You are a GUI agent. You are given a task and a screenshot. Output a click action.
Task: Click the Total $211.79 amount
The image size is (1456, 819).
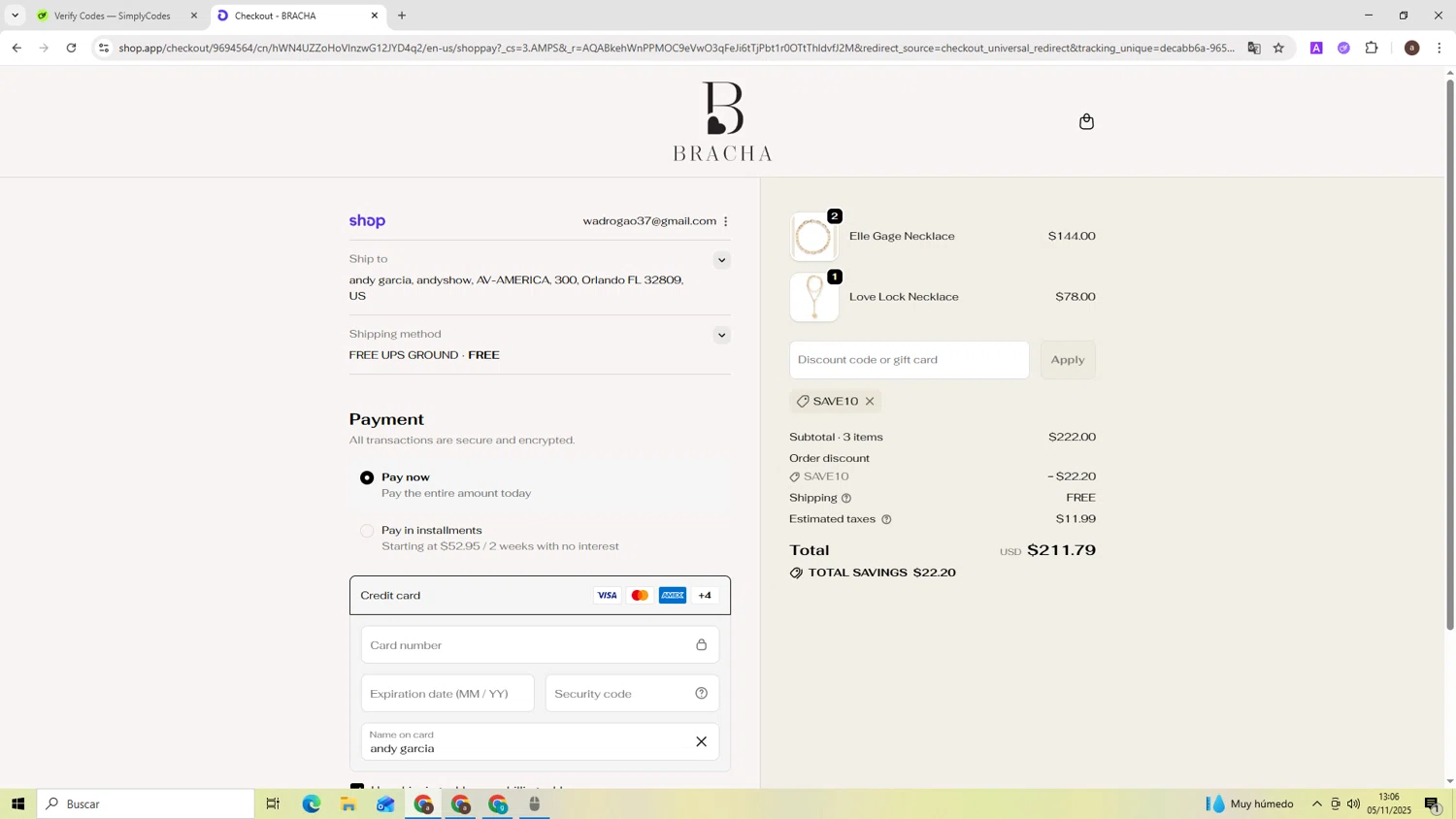tap(1061, 550)
